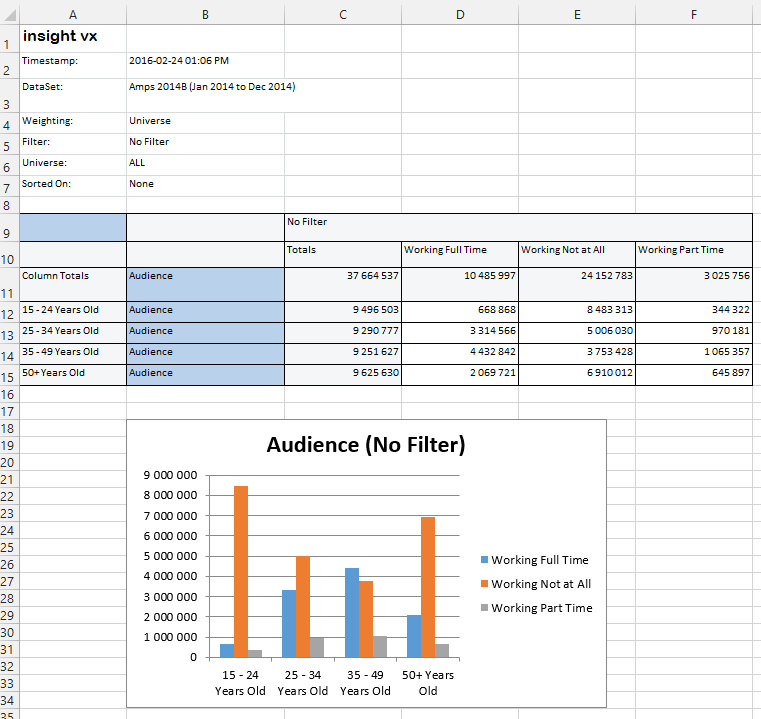Click the '5 006 030' cell
Image resolution: width=761 pixels, height=719 pixels.
click(x=577, y=333)
